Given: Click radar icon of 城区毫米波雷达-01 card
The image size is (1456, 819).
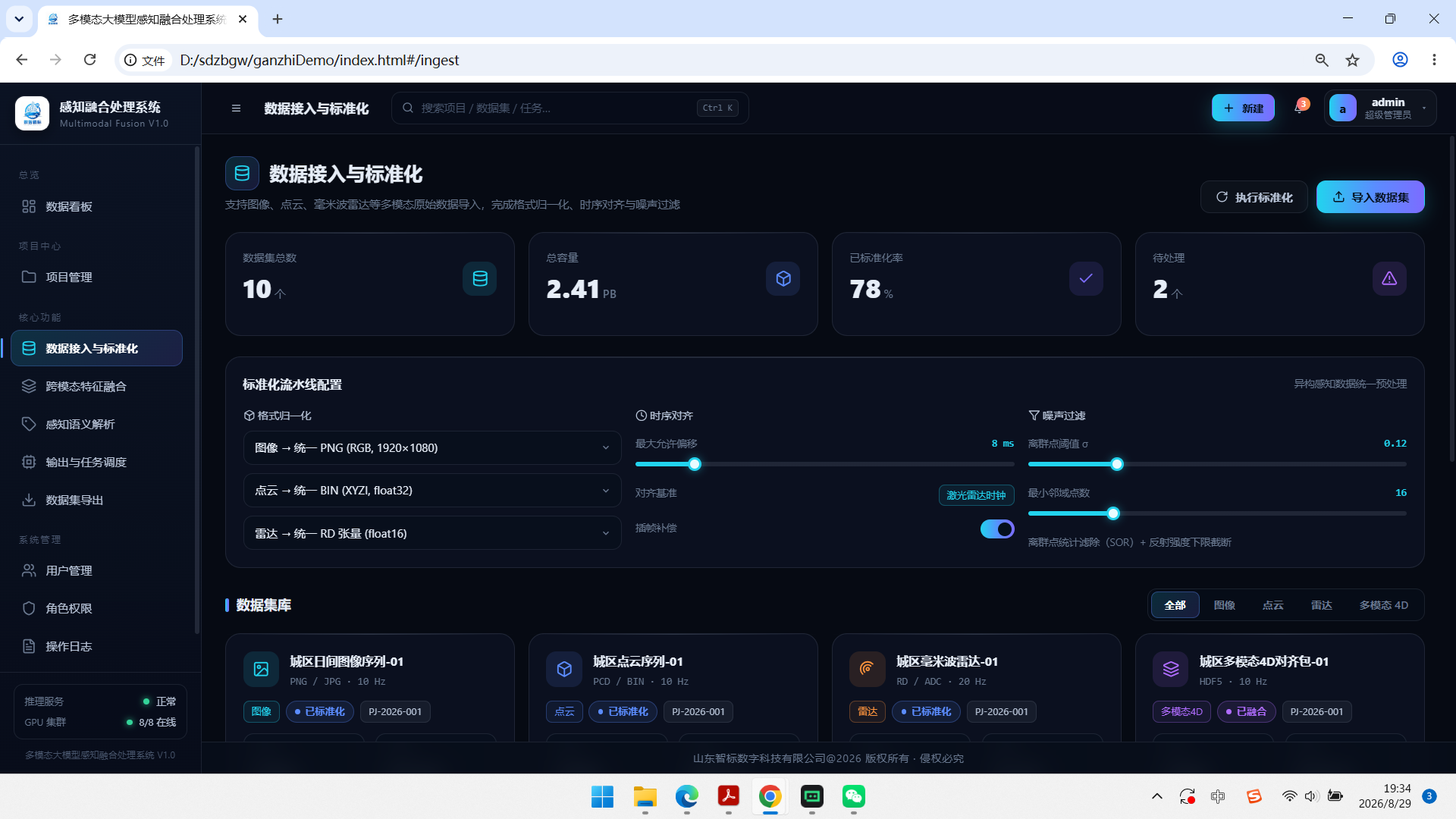Looking at the screenshot, I should (x=867, y=669).
